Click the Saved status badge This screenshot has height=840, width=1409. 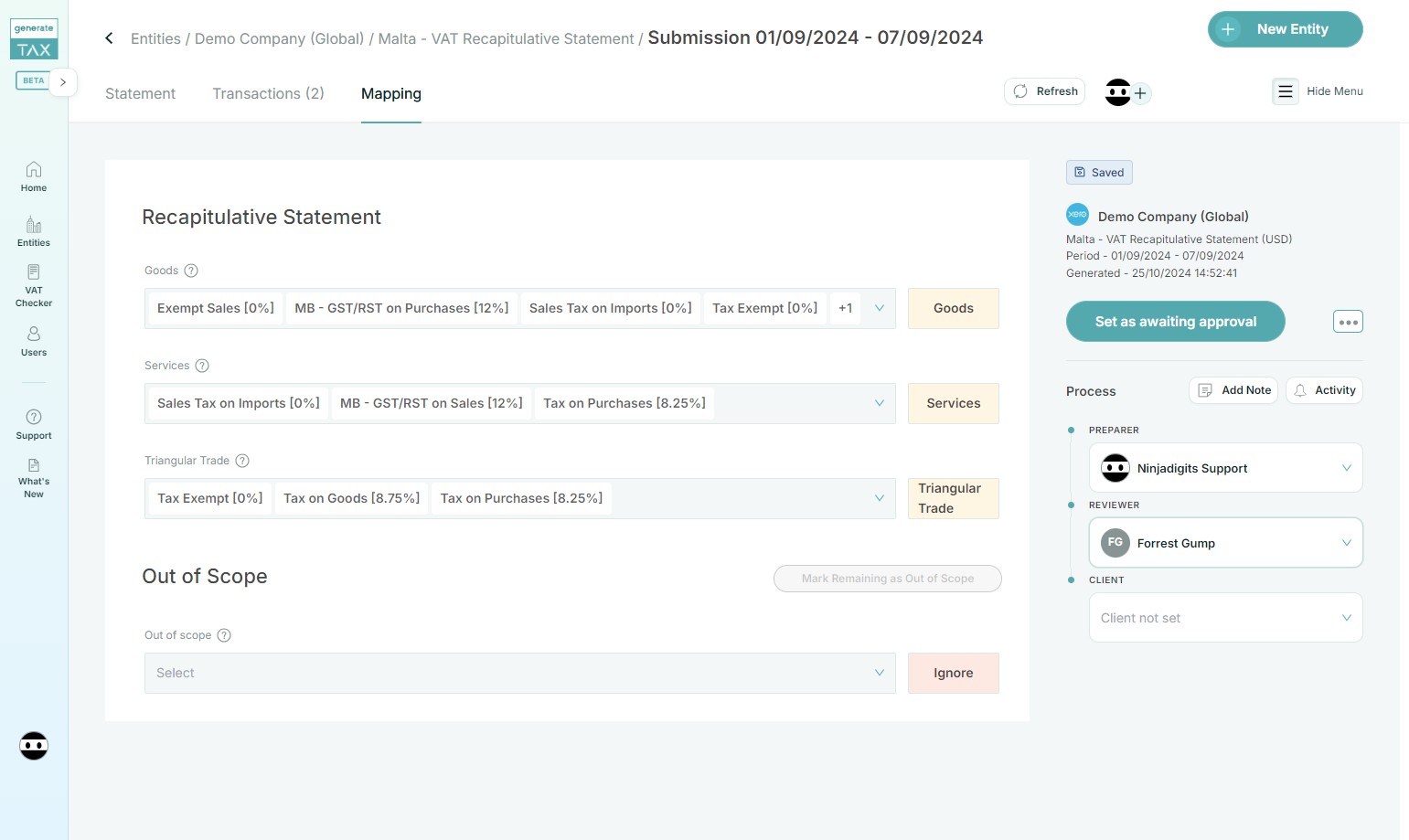click(x=1099, y=173)
